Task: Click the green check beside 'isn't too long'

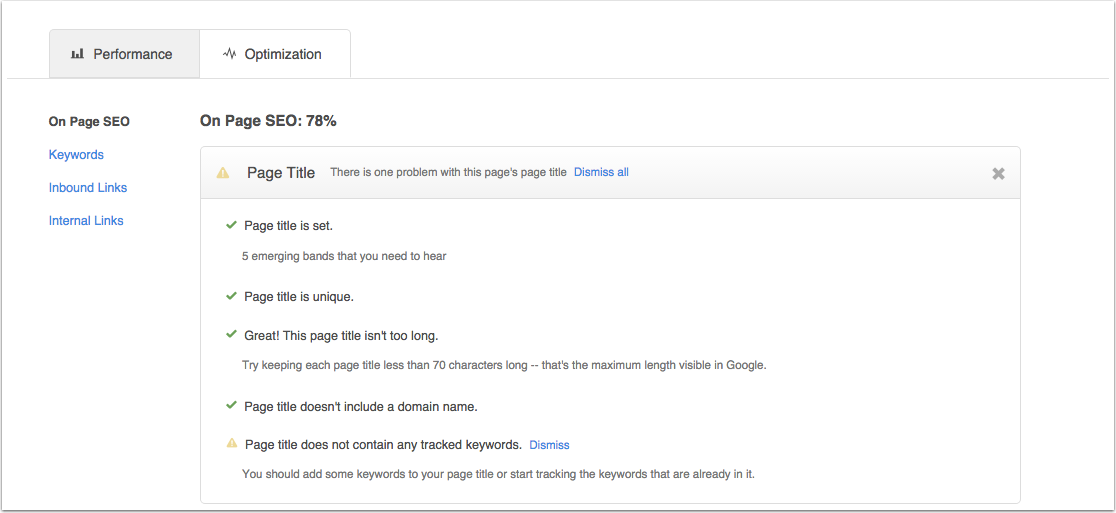Action: [x=231, y=334]
